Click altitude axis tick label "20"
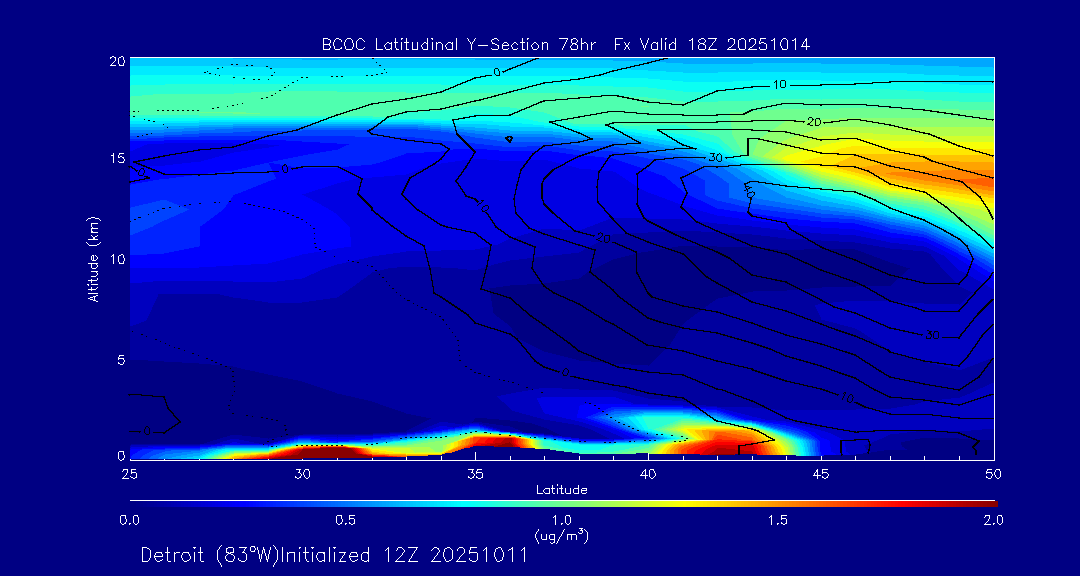The width and height of the screenshot is (1080, 576). coord(117,61)
